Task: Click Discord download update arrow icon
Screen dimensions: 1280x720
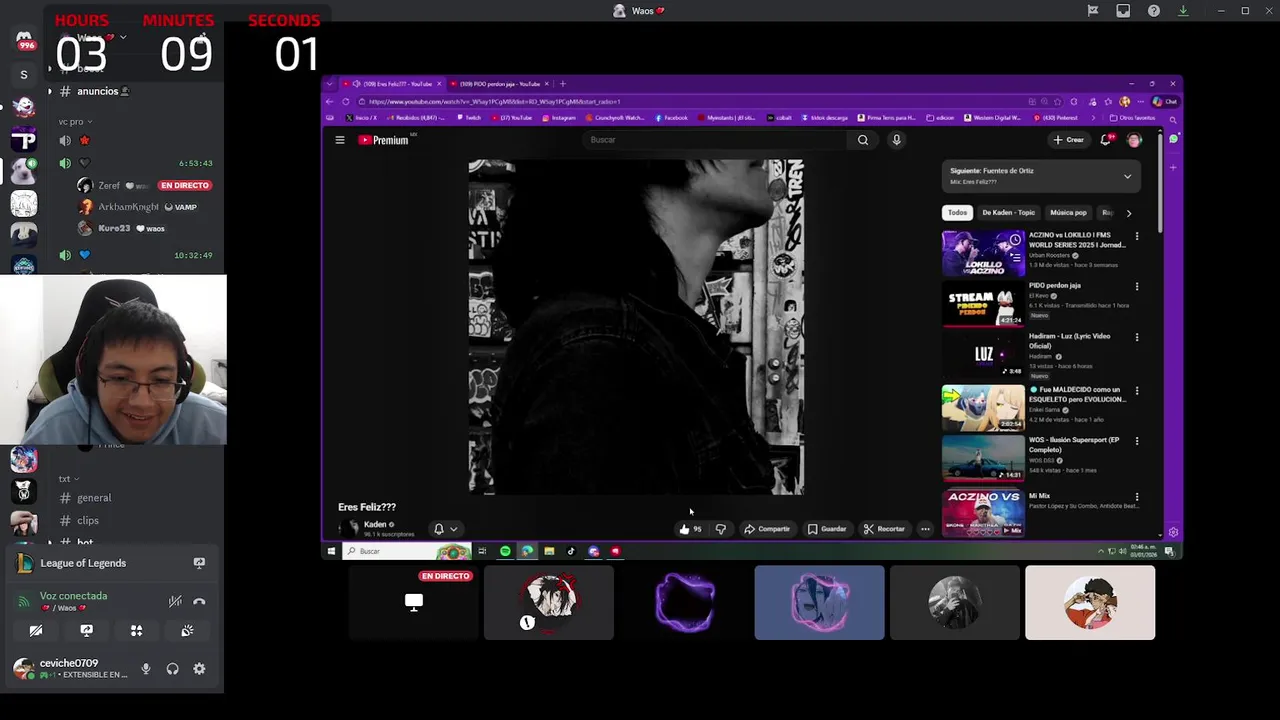Action: [x=1183, y=11]
